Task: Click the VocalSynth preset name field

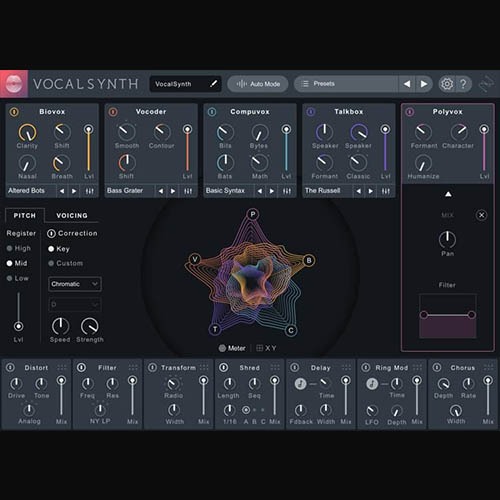Action: (x=186, y=84)
